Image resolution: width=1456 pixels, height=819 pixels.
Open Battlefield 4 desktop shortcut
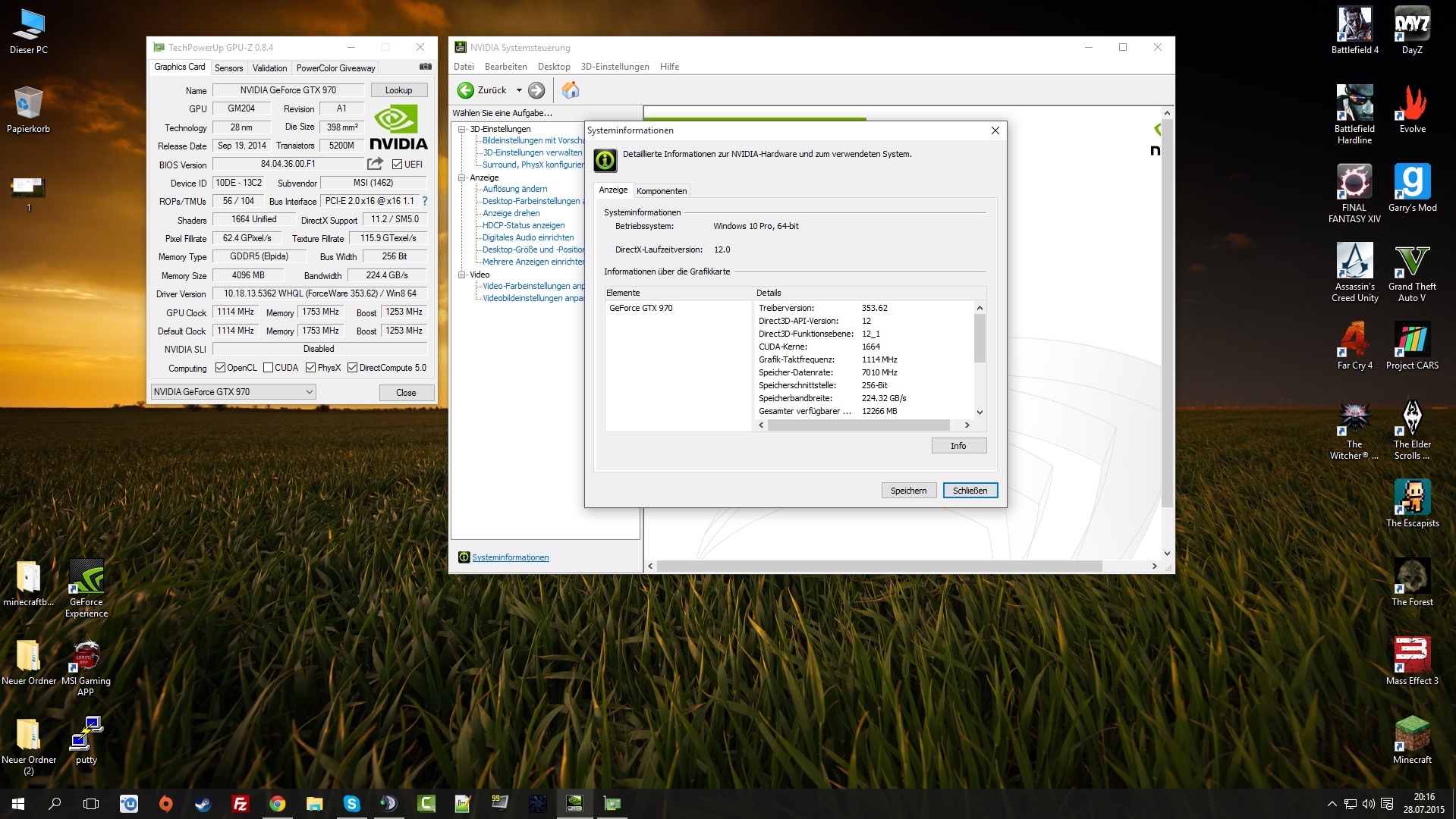(1355, 30)
